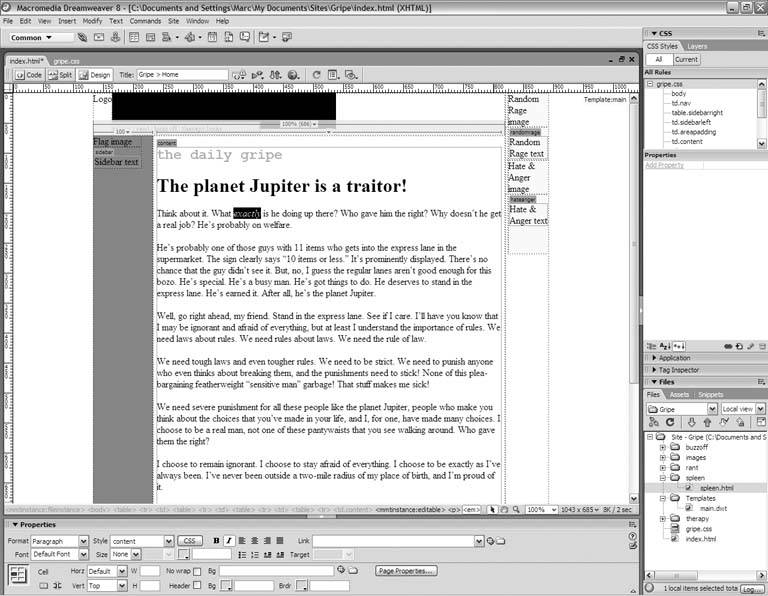Pick text color swatch in Properties
This screenshot has height=596, width=768.
tap(183, 554)
